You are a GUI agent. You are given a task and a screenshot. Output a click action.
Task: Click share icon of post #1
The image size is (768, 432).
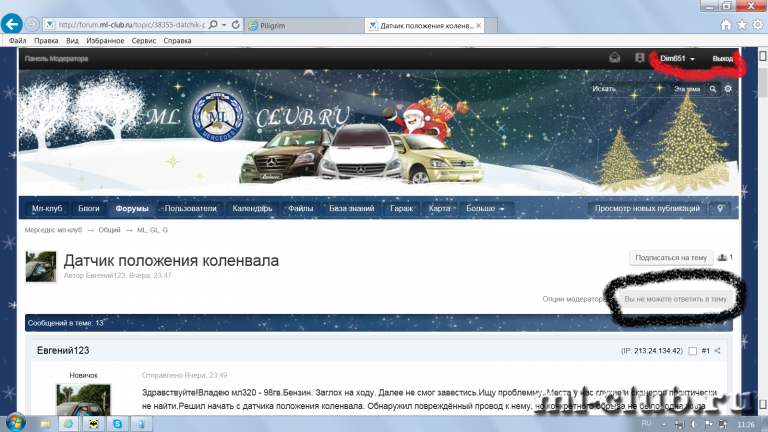pyautogui.click(x=718, y=351)
